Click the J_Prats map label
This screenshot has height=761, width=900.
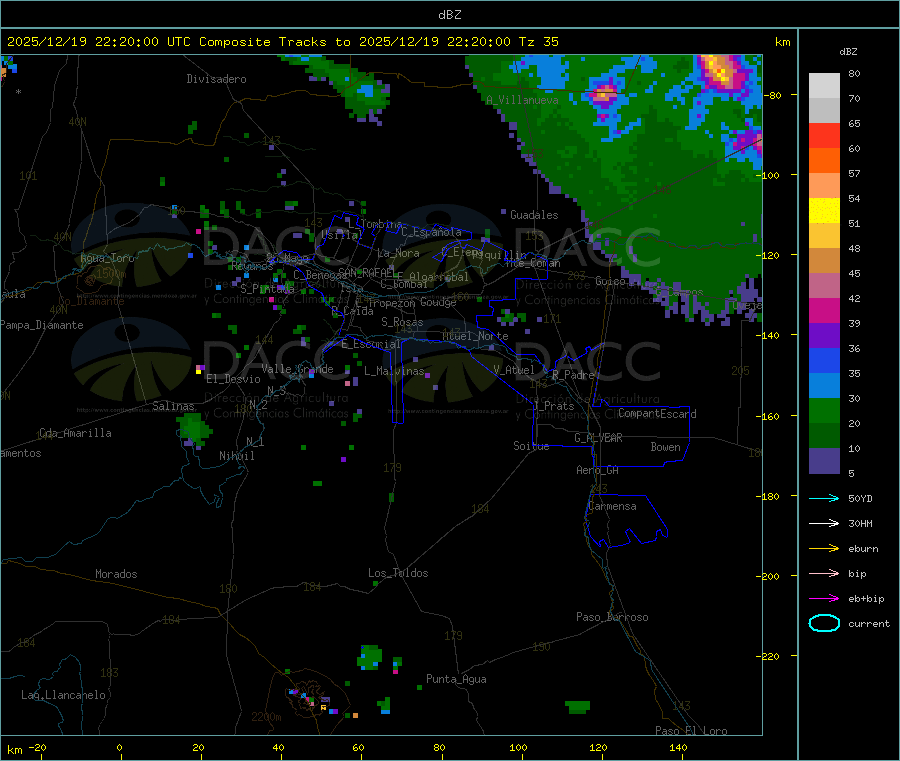click(554, 406)
